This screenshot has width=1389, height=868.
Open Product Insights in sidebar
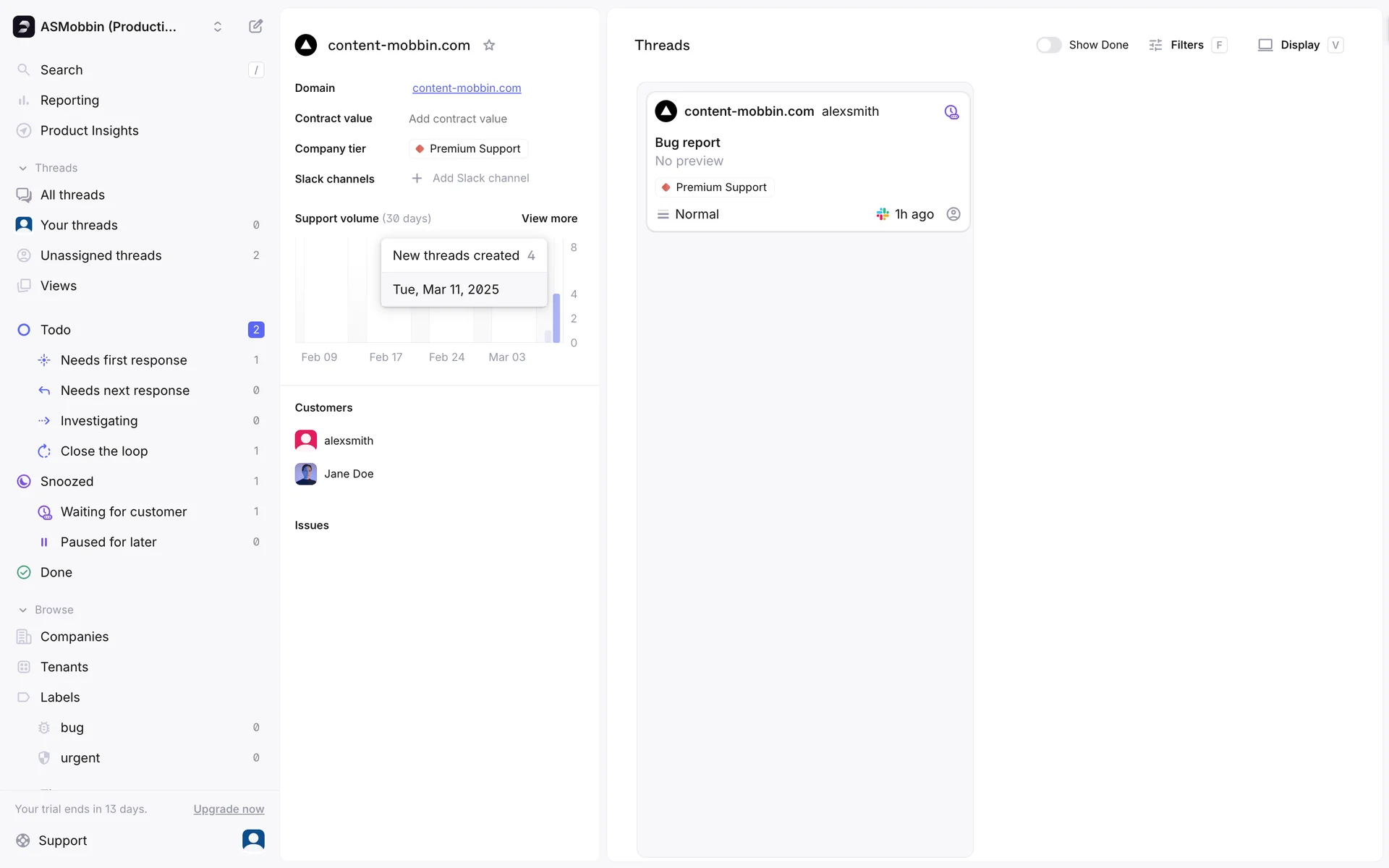pos(89,130)
